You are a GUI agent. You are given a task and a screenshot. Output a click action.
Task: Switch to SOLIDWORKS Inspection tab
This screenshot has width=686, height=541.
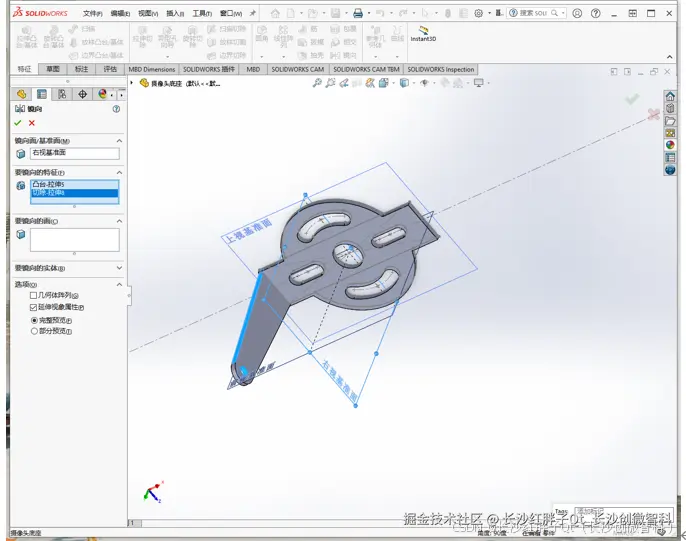[441, 69]
